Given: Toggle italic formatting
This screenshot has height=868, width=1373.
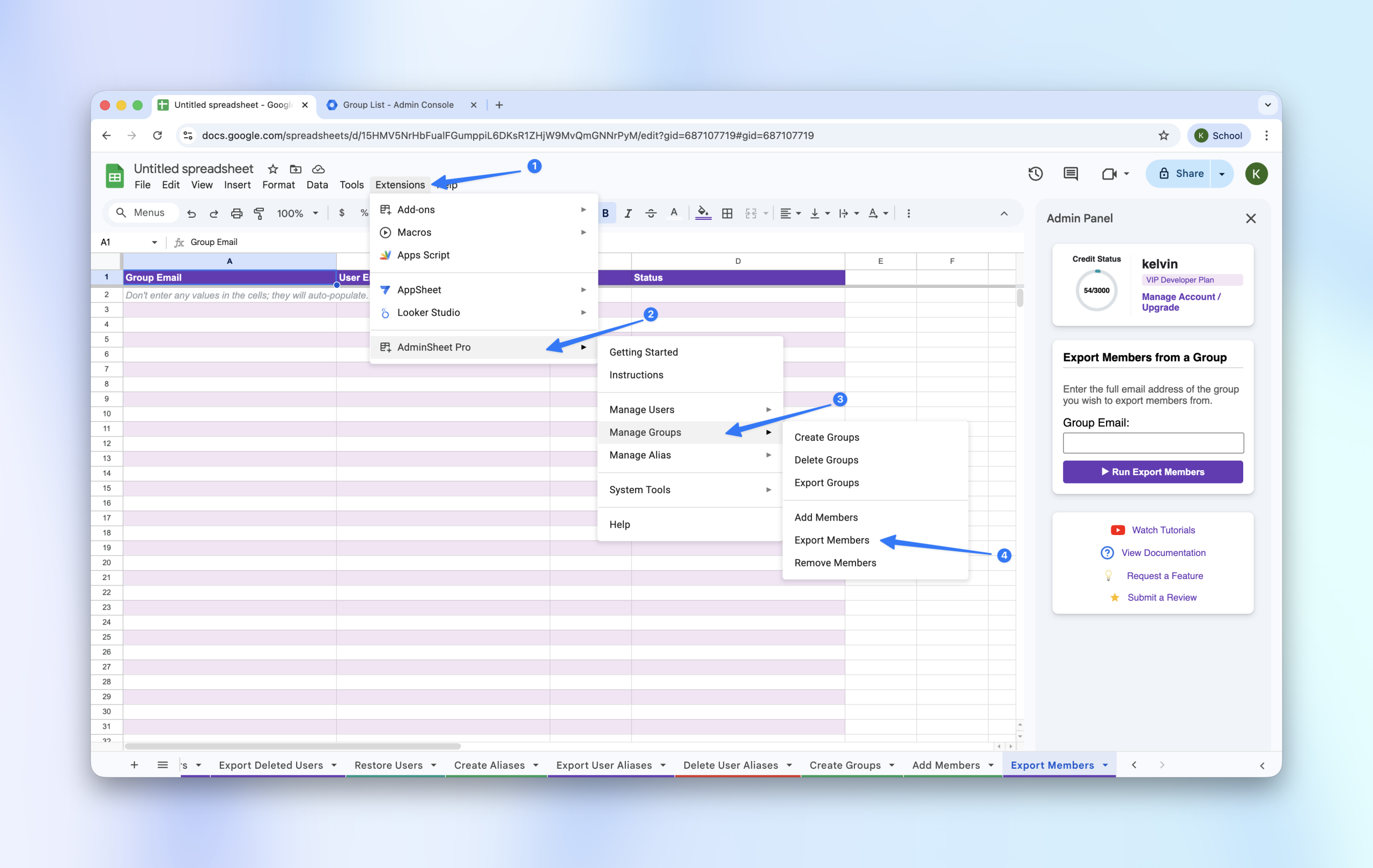Looking at the screenshot, I should 628,213.
